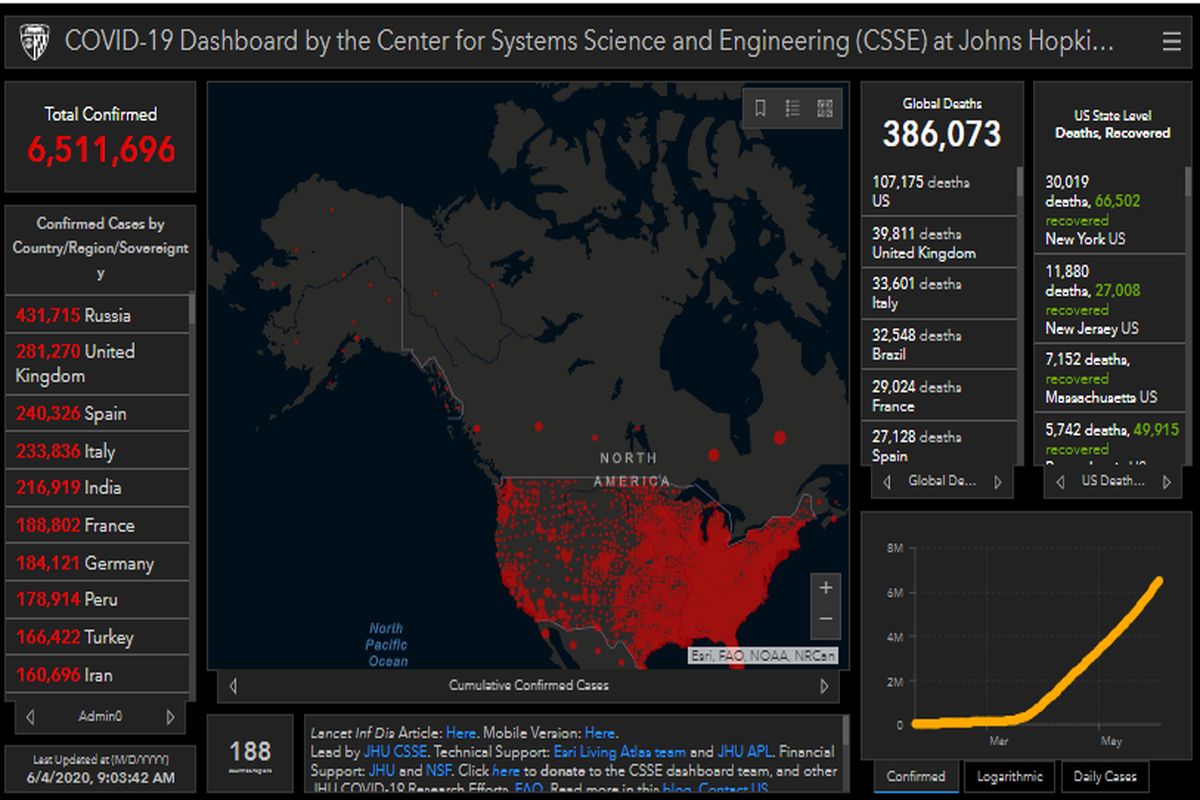Open the hamburger menu in the header
This screenshot has width=1200, height=800.
tap(1171, 41)
